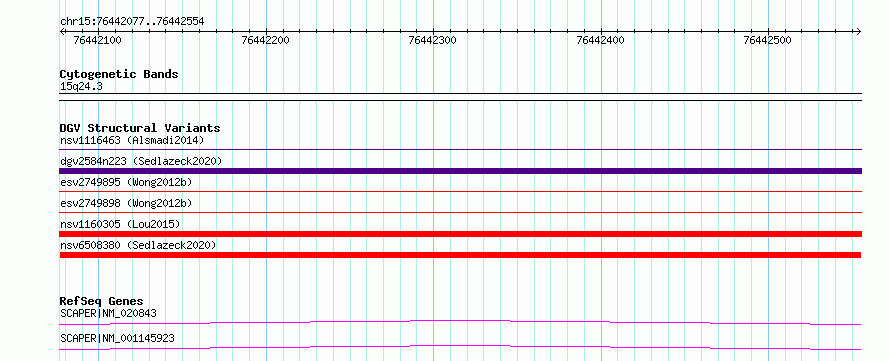This screenshot has width=890, height=361.
Task: Open variant esv2749895 (Wong2012b)
Action: coord(126,182)
